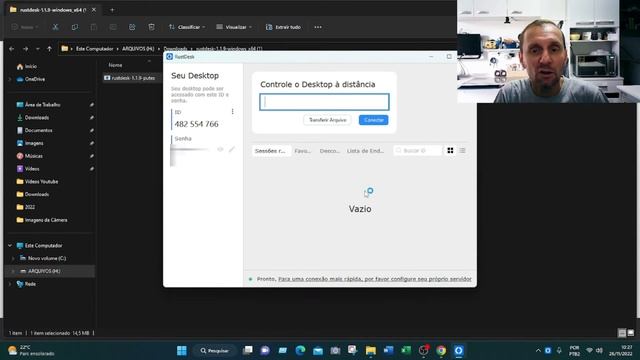640x360 pixels.
Task: Add a new File Explorer tab
Action: tap(112, 10)
